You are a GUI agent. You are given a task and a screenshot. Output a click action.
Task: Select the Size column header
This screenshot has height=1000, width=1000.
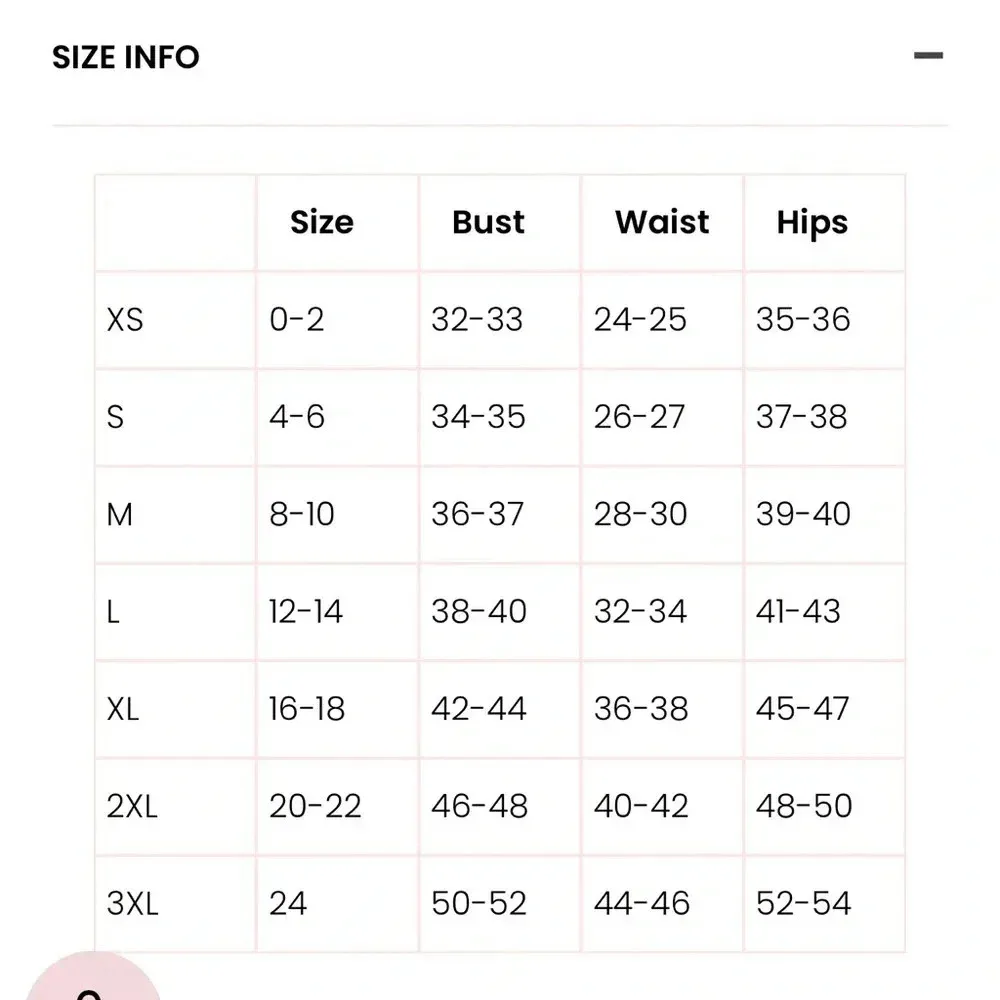(x=321, y=222)
